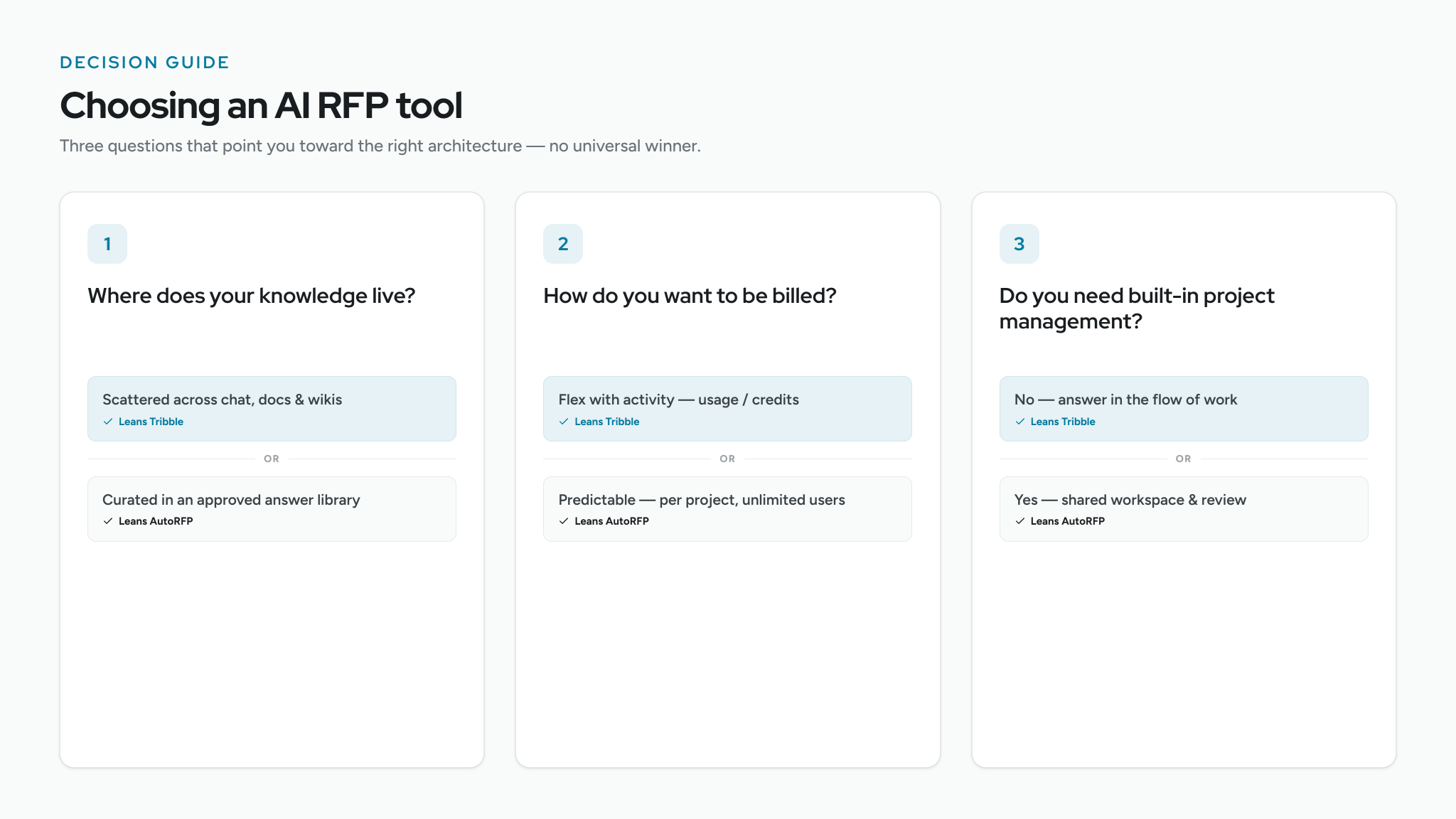Click "Leans AutoRFP" in the knowledge question card
This screenshot has width=1456, height=819.
156,521
